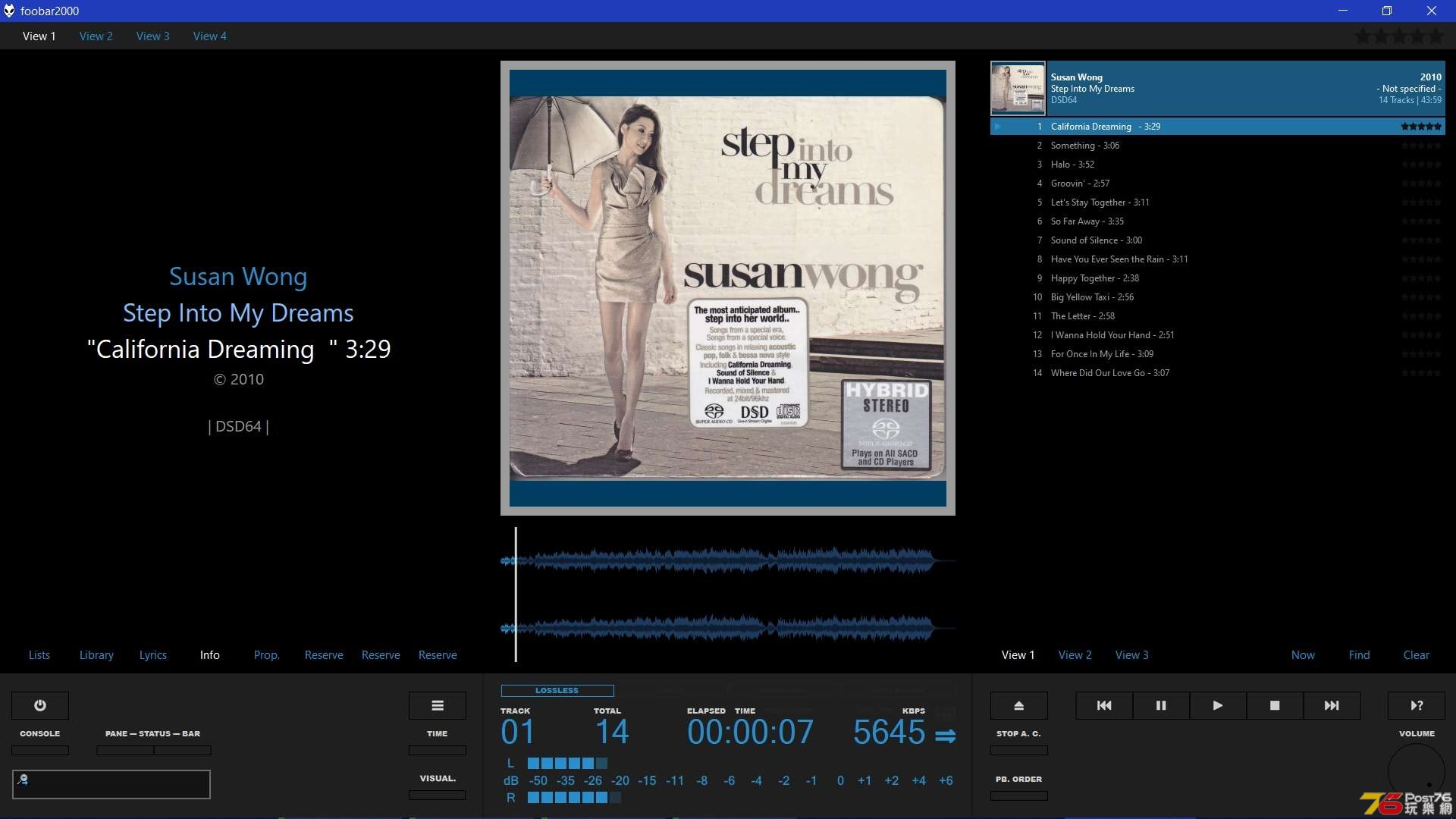
Task: Select track 'Sound of Silence - 3:00'
Action: point(1218,240)
